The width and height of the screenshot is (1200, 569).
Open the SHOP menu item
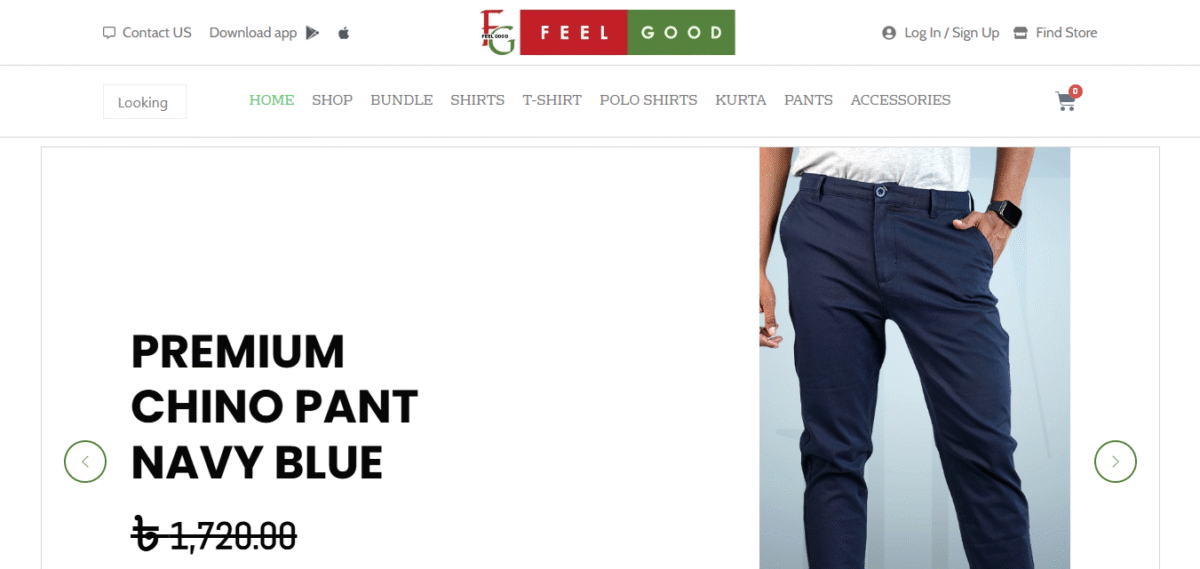[x=332, y=100]
